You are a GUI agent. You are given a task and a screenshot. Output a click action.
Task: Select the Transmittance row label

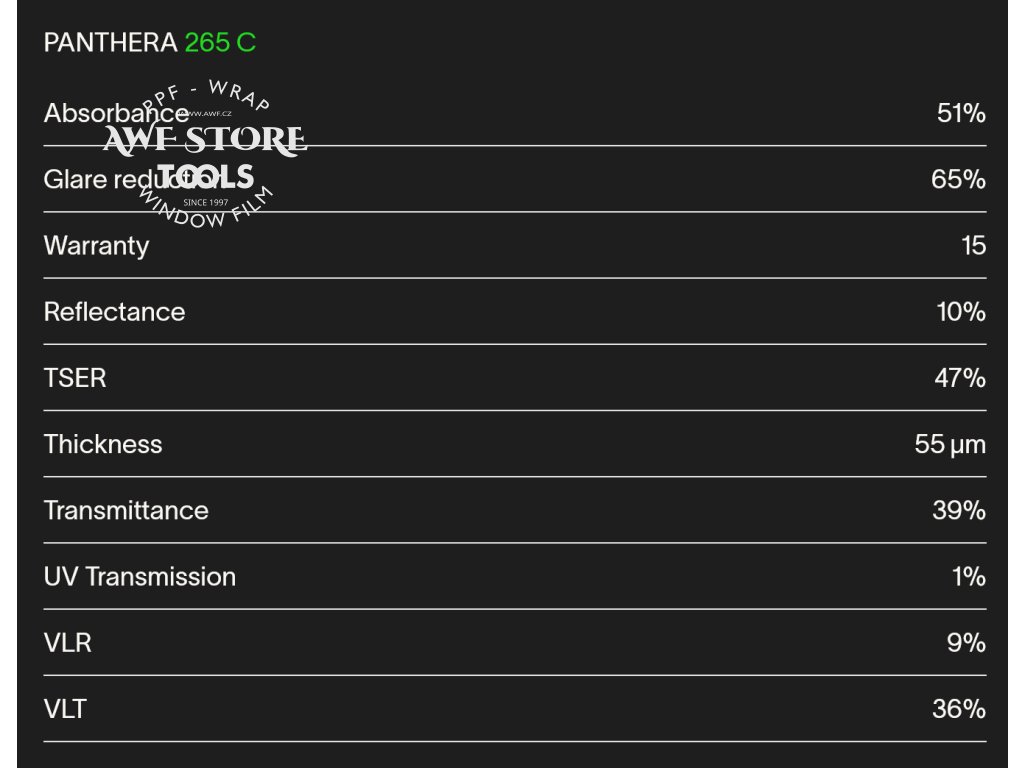[x=126, y=510]
